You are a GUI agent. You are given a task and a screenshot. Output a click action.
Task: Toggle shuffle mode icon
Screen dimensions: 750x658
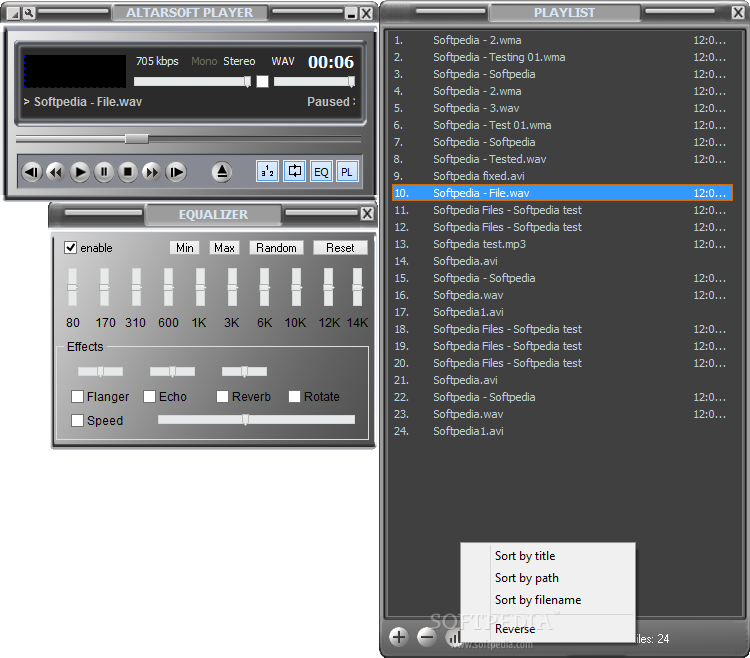click(267, 172)
